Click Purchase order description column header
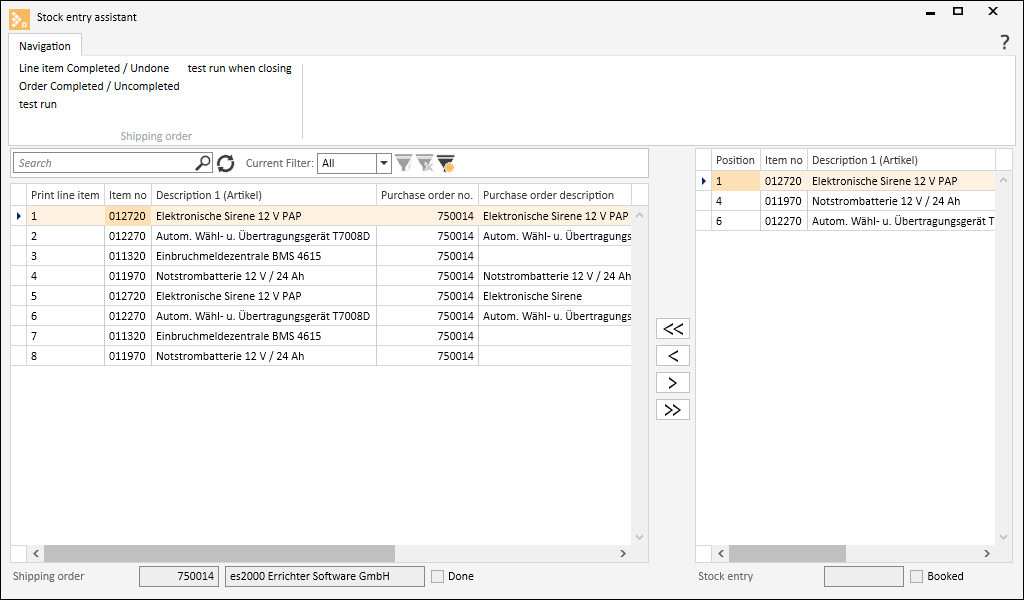Image resolution: width=1024 pixels, height=600 pixels. pyautogui.click(x=555, y=195)
